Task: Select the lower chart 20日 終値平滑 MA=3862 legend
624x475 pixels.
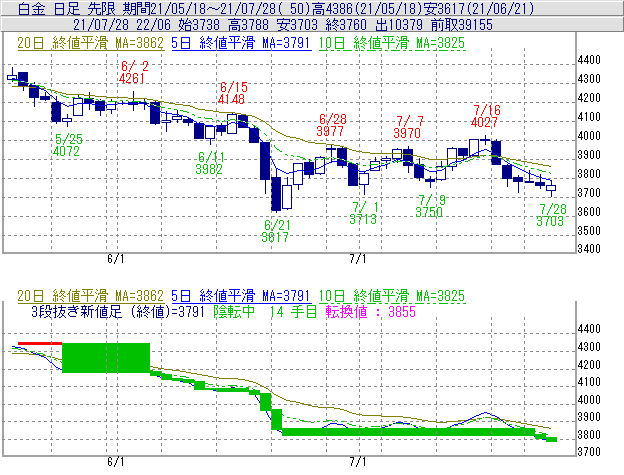Action: (90, 296)
